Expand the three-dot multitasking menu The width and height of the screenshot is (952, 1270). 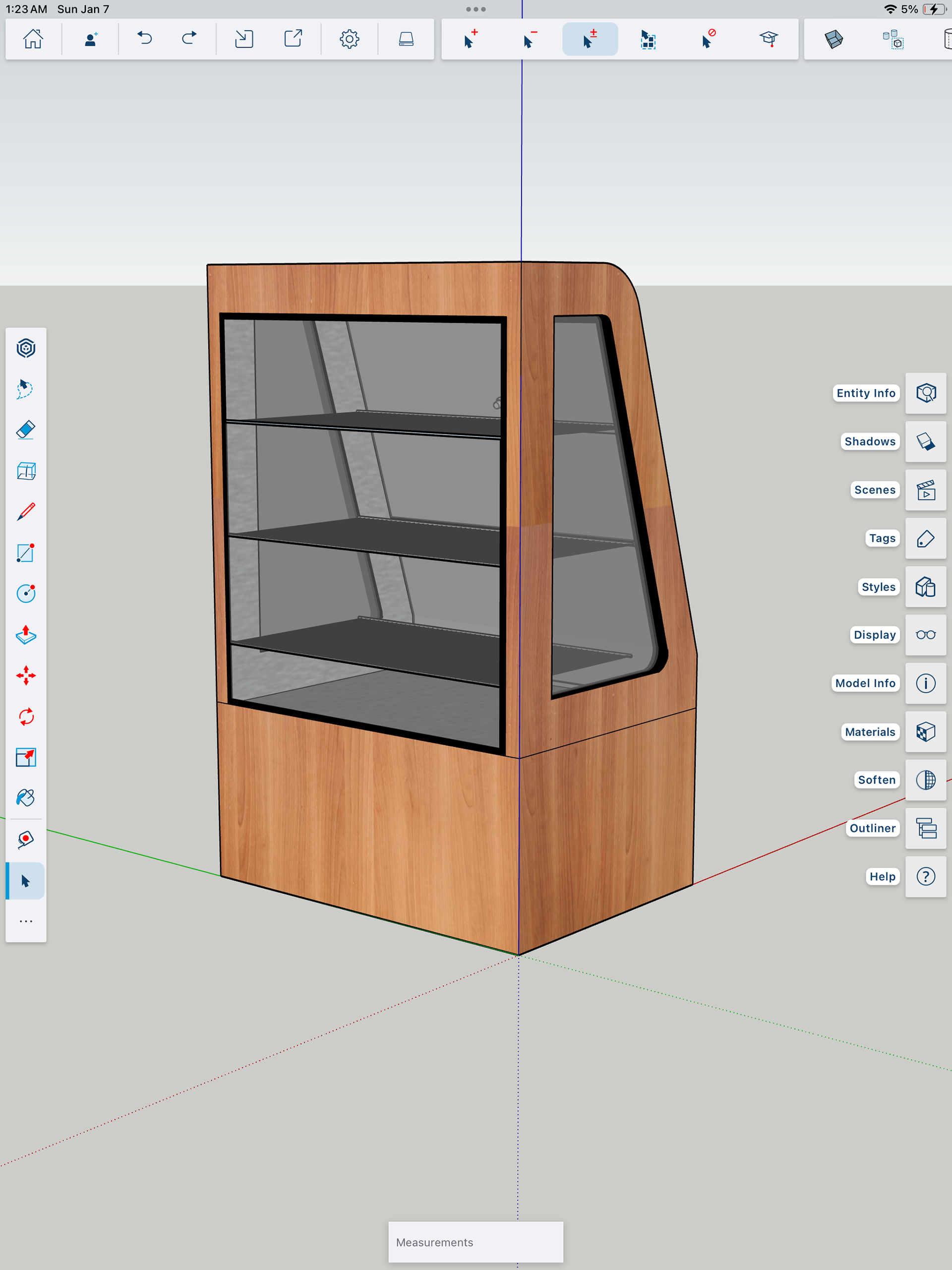tap(476, 9)
